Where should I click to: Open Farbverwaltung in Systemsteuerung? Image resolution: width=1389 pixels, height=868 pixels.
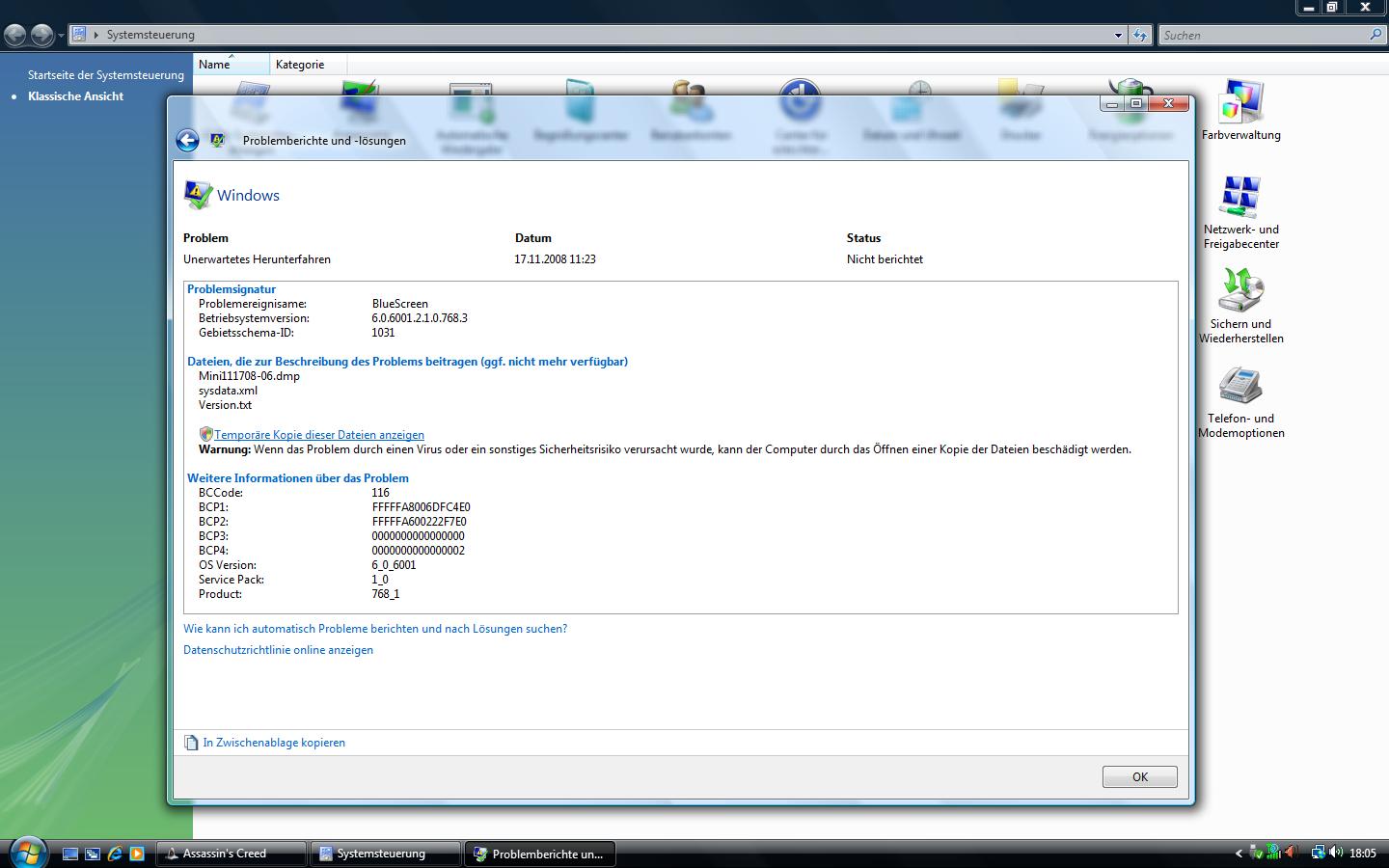[x=1240, y=112]
